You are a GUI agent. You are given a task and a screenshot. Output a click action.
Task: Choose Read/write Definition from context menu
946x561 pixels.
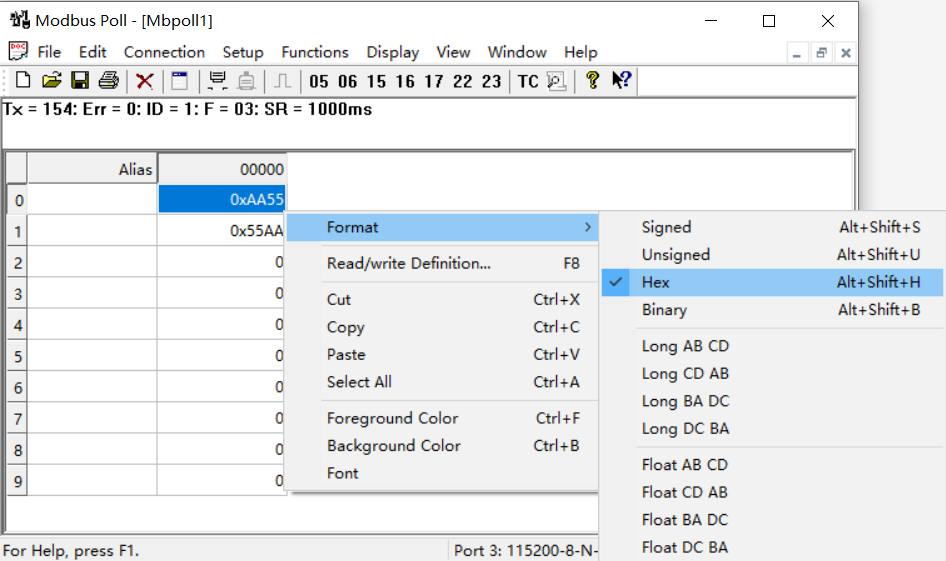click(442, 264)
